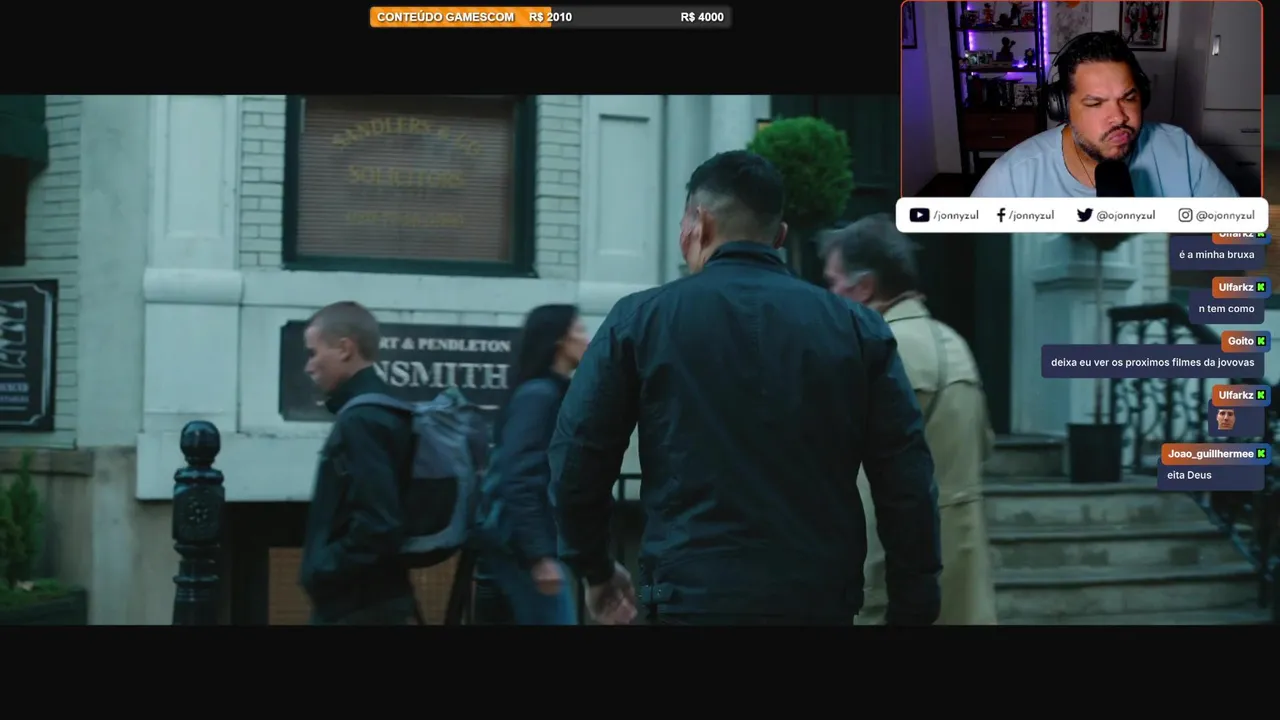Select Ulfarkz username above 'n tem como'
Image resolution: width=1280 pixels, height=720 pixels.
click(1236, 287)
